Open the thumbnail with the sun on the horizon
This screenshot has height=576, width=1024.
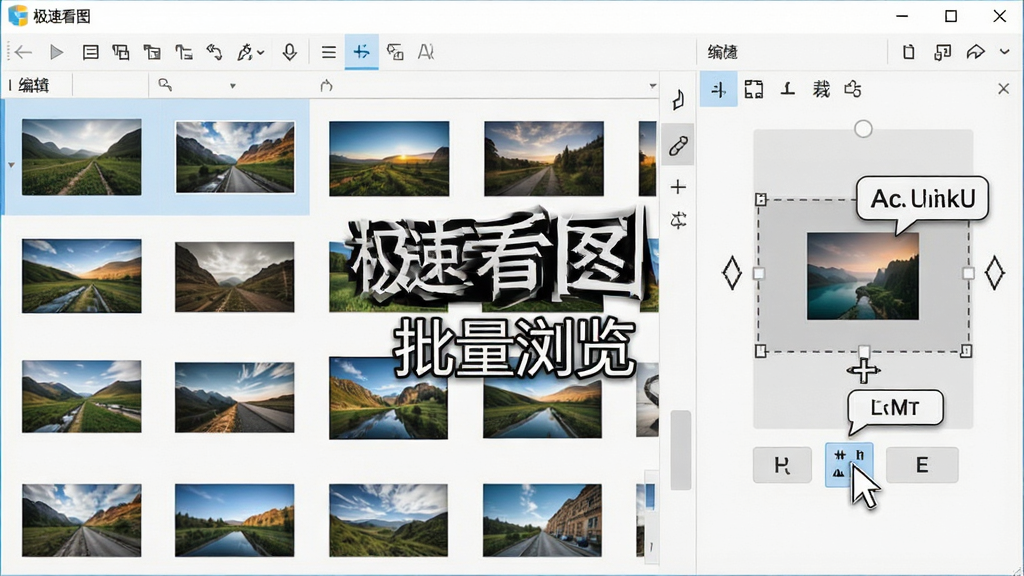pos(389,159)
